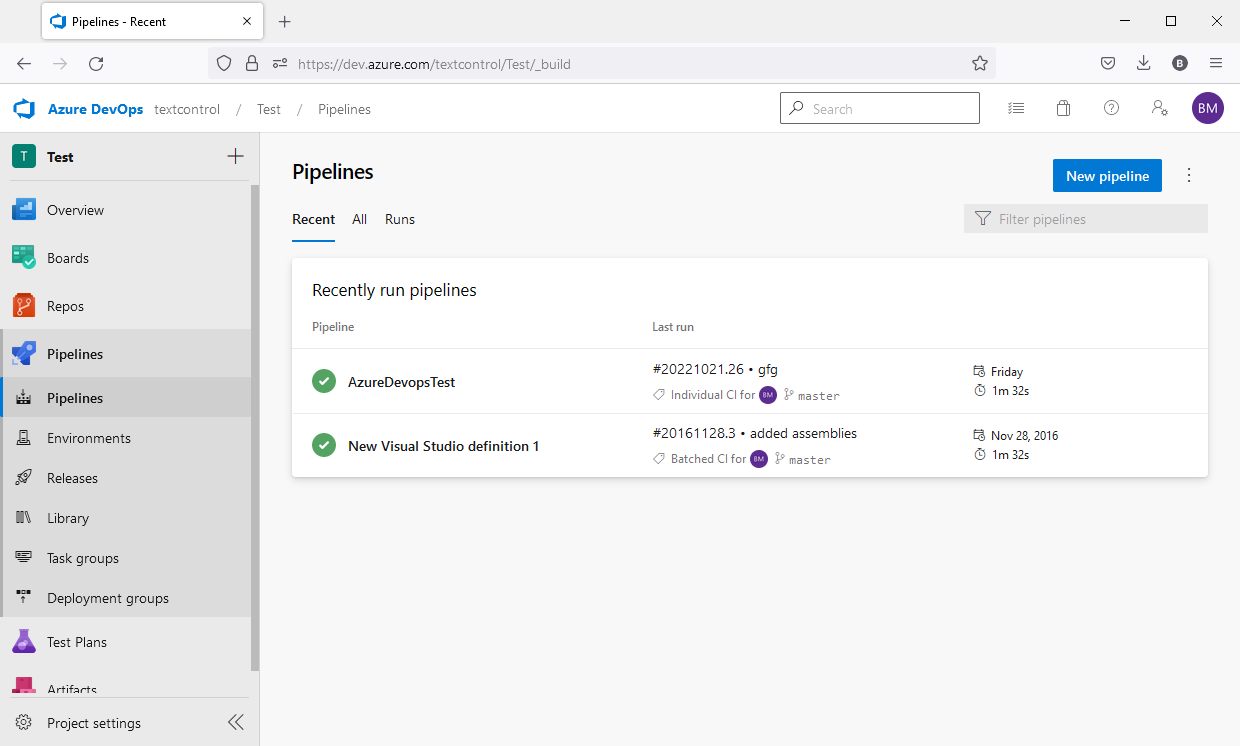This screenshot has height=746, width=1240.
Task: Click the Individual CI for label
Action: 713,395
